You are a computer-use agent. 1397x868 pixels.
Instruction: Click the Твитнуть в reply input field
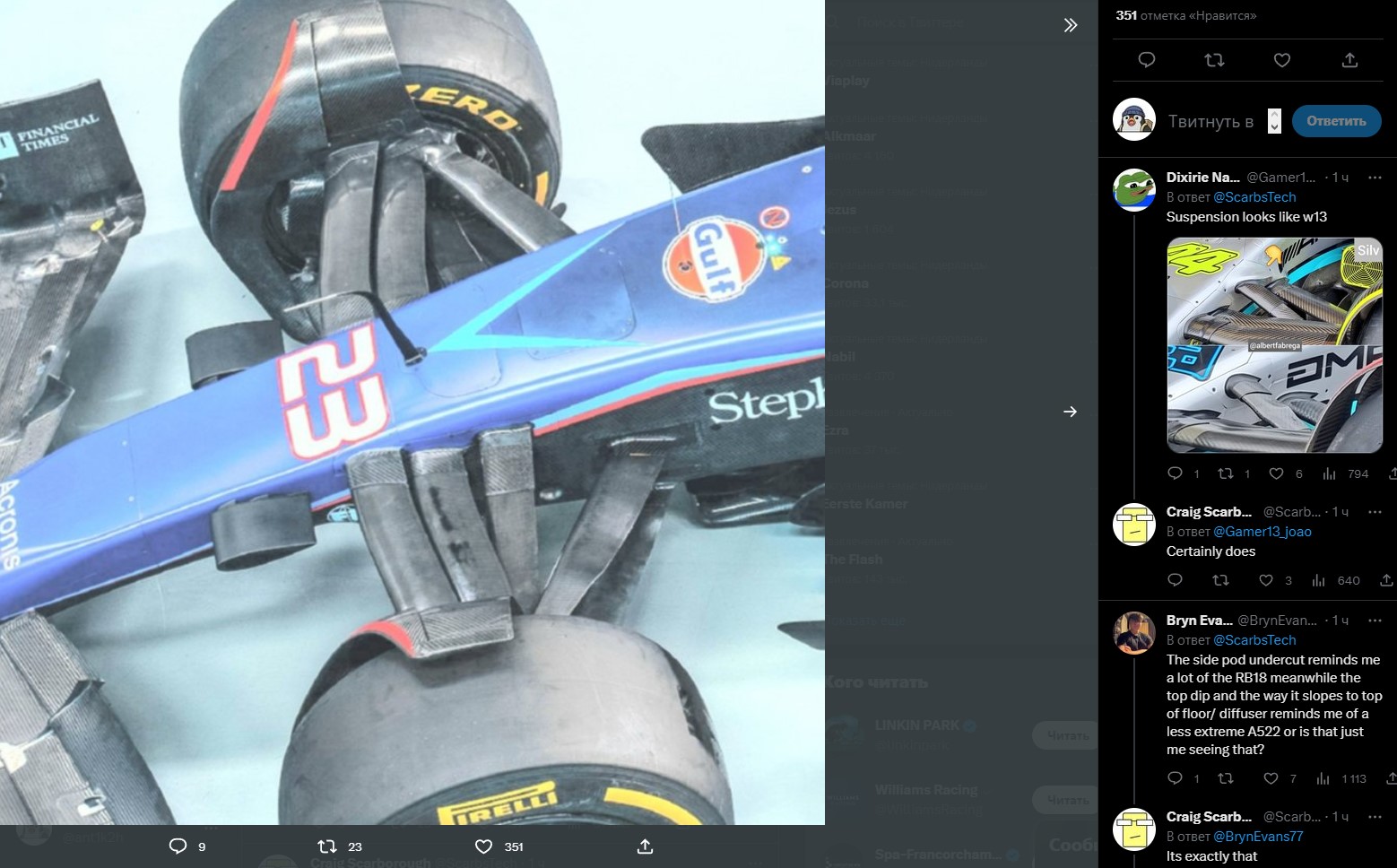click(1210, 121)
